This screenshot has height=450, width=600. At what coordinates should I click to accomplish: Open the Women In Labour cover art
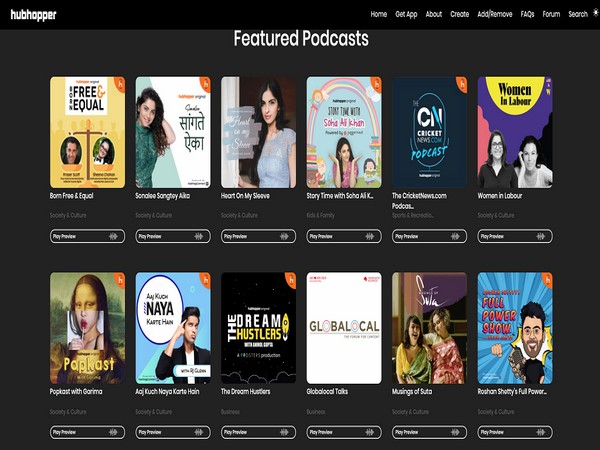coord(515,132)
